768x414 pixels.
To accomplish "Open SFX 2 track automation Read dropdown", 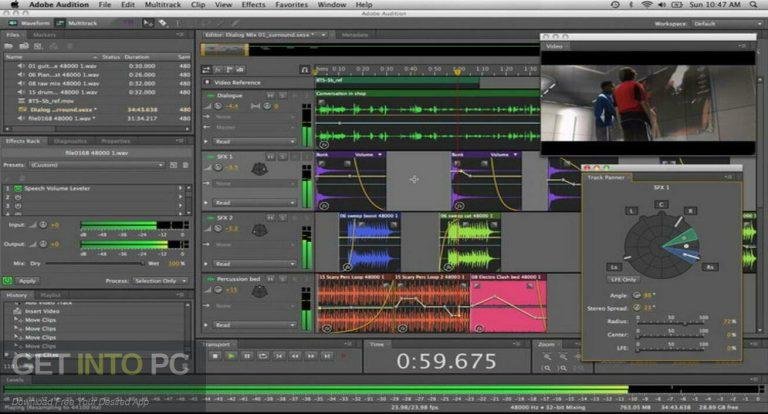I will coord(255,264).
